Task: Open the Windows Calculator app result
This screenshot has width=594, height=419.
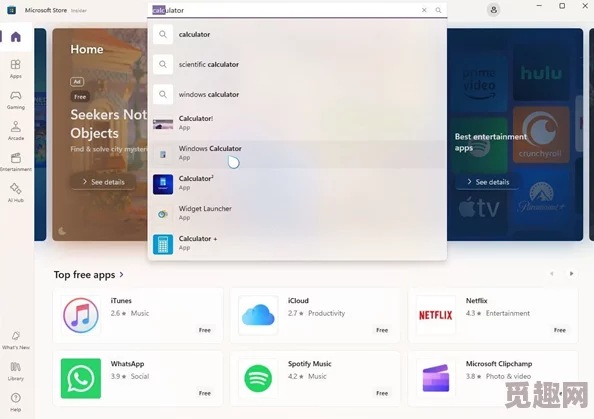Action: (297, 153)
